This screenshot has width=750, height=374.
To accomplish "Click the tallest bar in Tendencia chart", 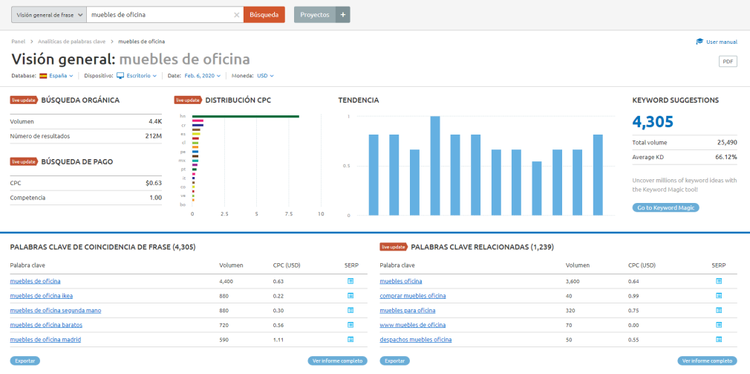I will 435,165.
